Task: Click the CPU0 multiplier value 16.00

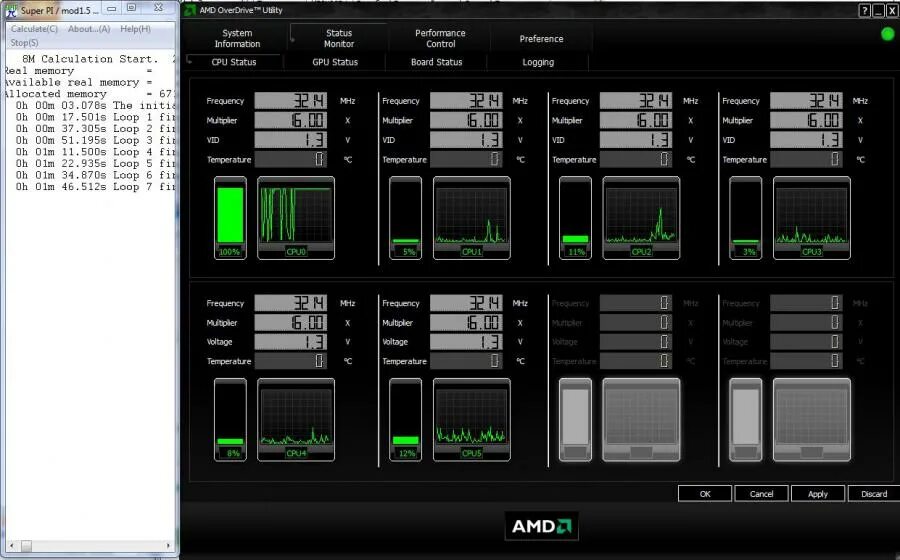Action: click(290, 120)
